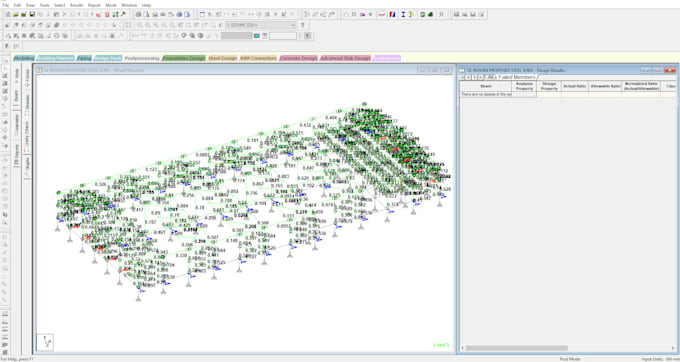Open the vertical Reports page tab
The image size is (680, 362).
point(16,155)
